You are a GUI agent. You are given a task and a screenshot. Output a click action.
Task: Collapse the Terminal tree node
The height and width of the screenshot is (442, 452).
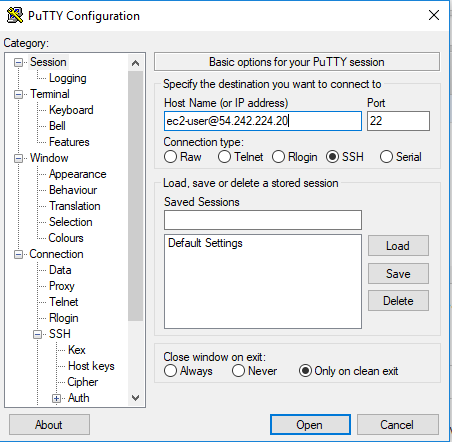click(x=18, y=94)
